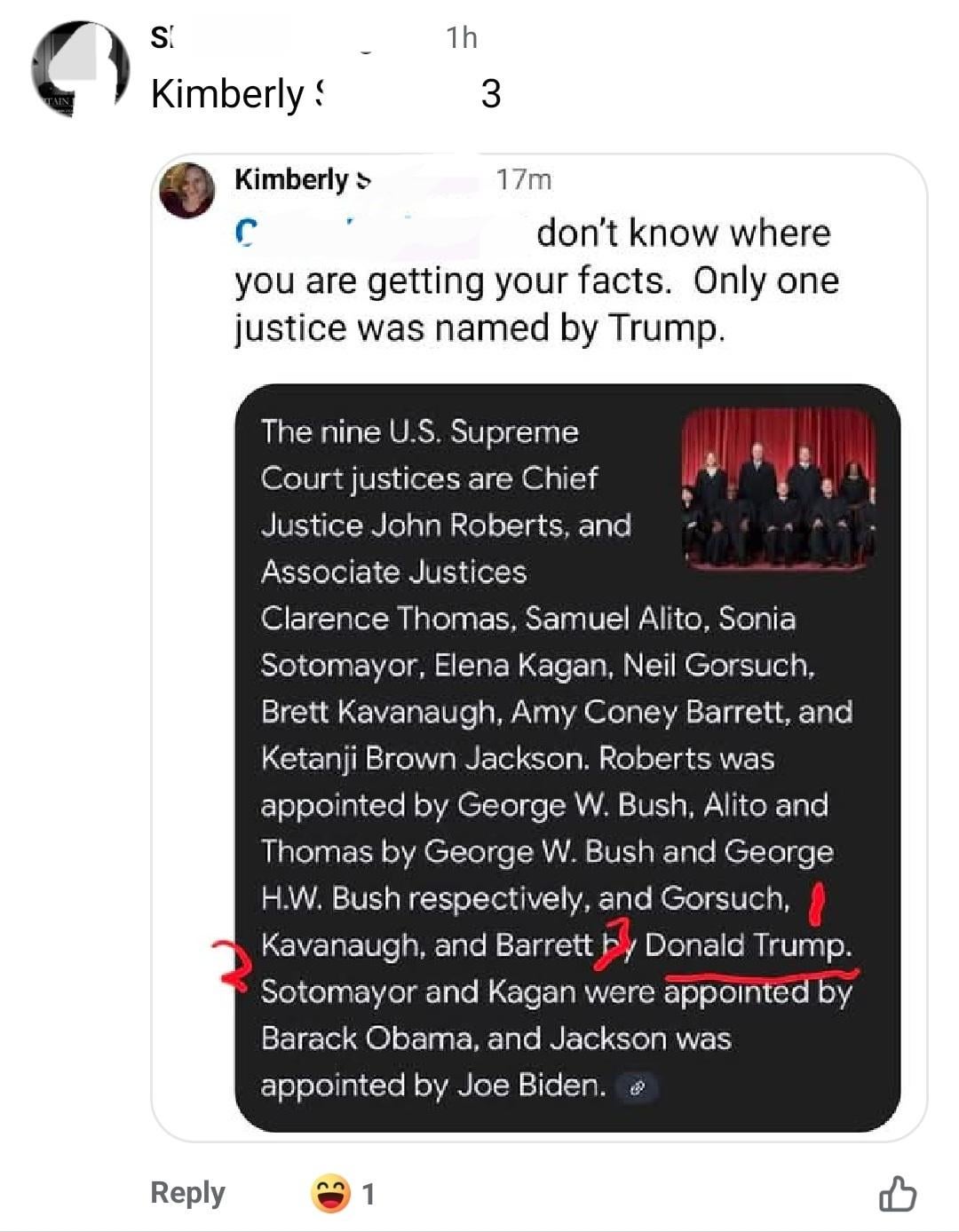
Task: Click the "3" in the top comment
Action: (x=491, y=94)
